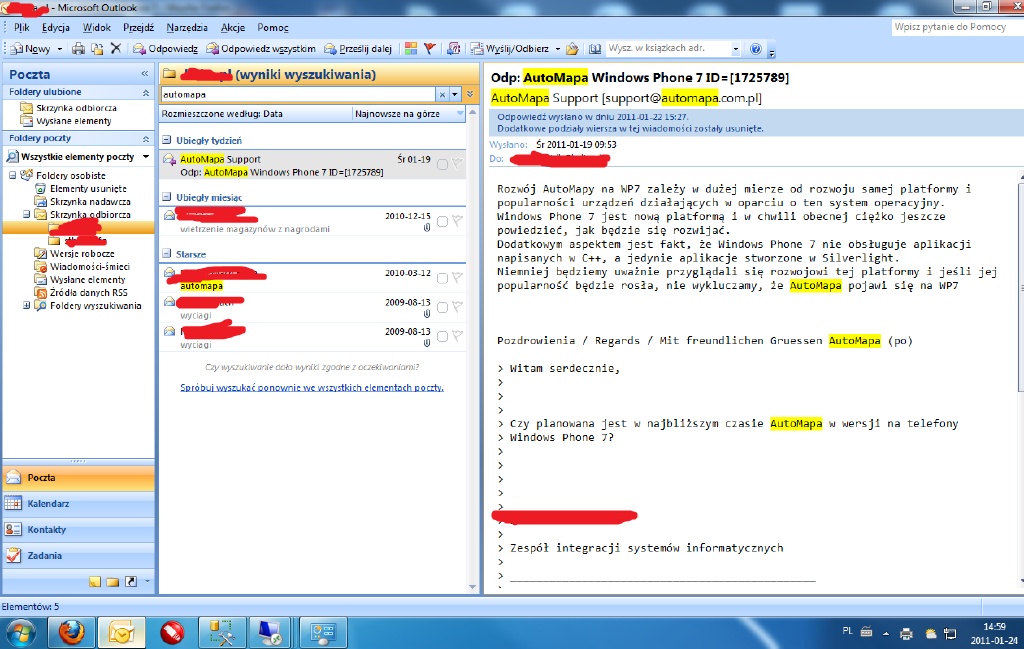Collapse the Ubiegły tydzień group
Viewport: 1024px width, 649px height.
pyautogui.click(x=167, y=140)
